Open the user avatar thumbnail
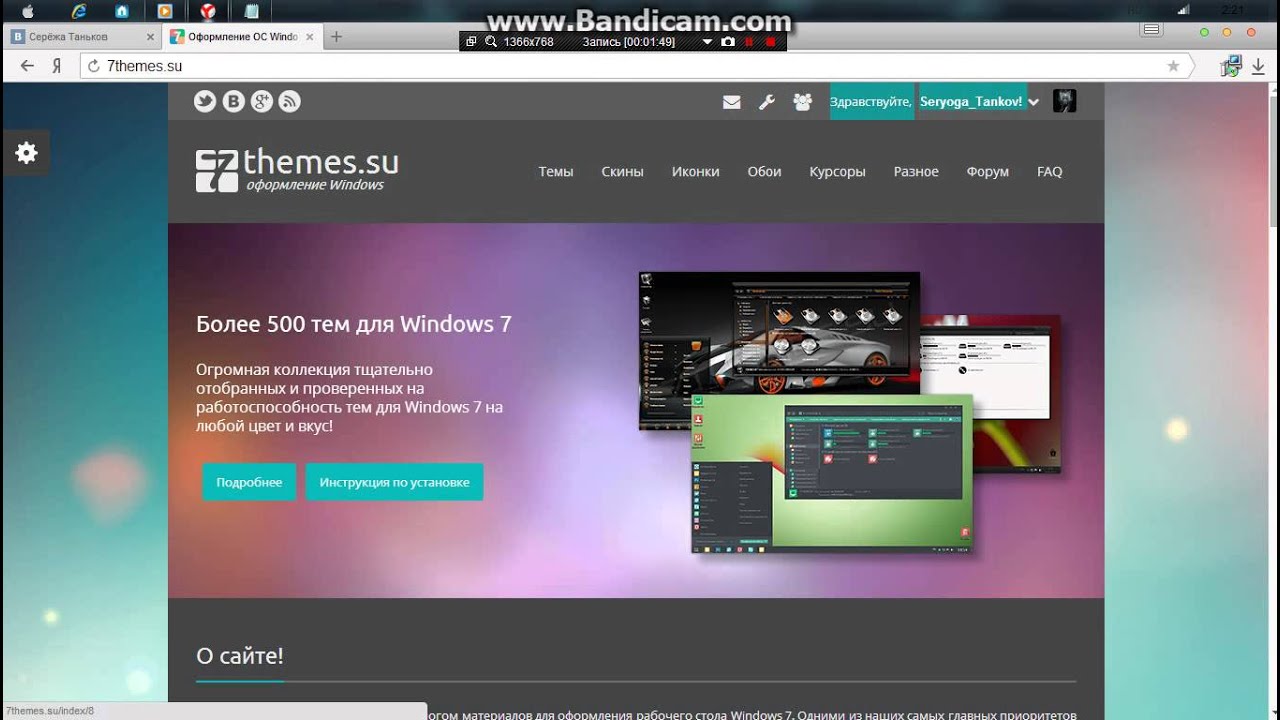Screen dimensions: 1280x720 (1065, 101)
